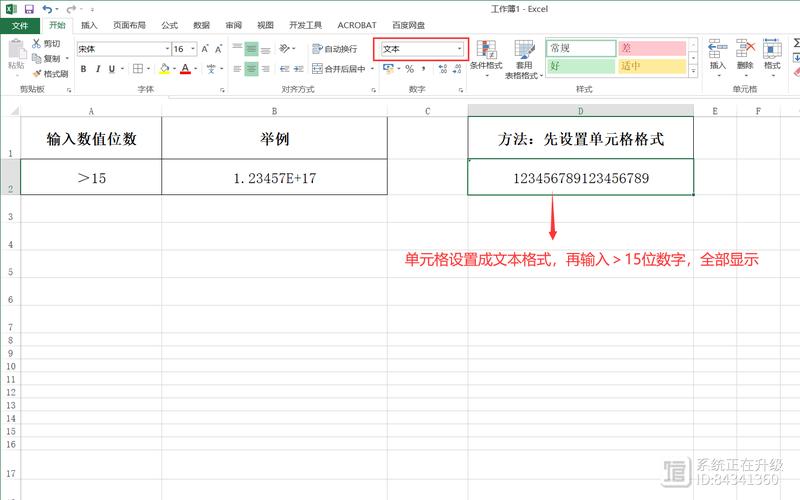Click the Copy icon

[37, 59]
